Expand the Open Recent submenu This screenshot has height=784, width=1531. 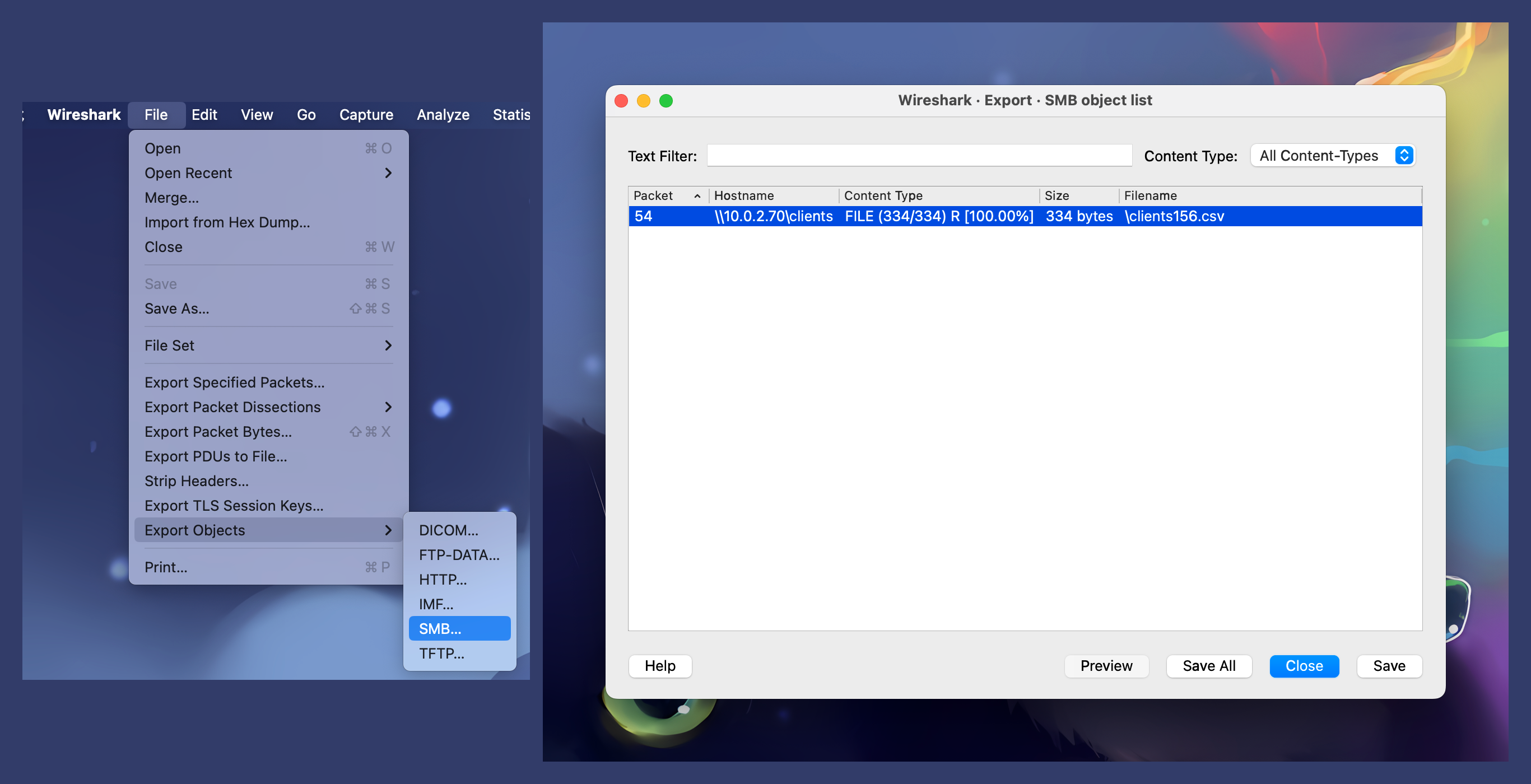click(x=269, y=173)
